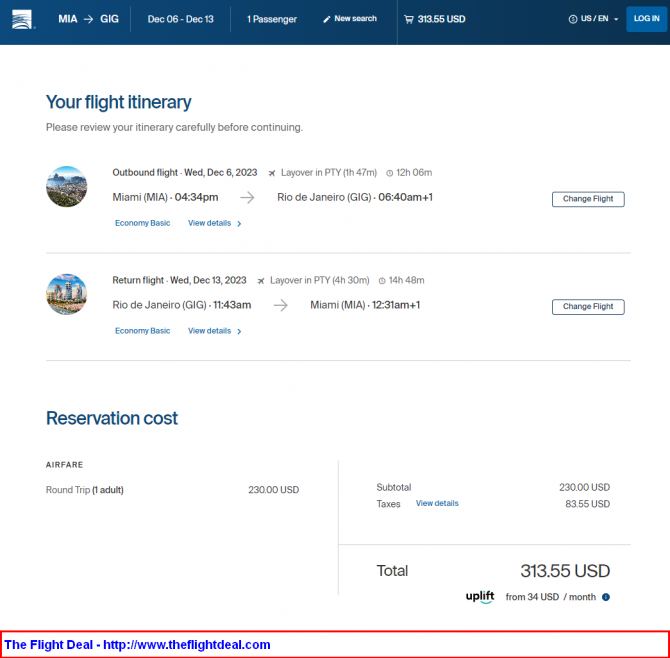Click Round Trip (1 adult) row
Screen dimensions: 670x658
172,490
